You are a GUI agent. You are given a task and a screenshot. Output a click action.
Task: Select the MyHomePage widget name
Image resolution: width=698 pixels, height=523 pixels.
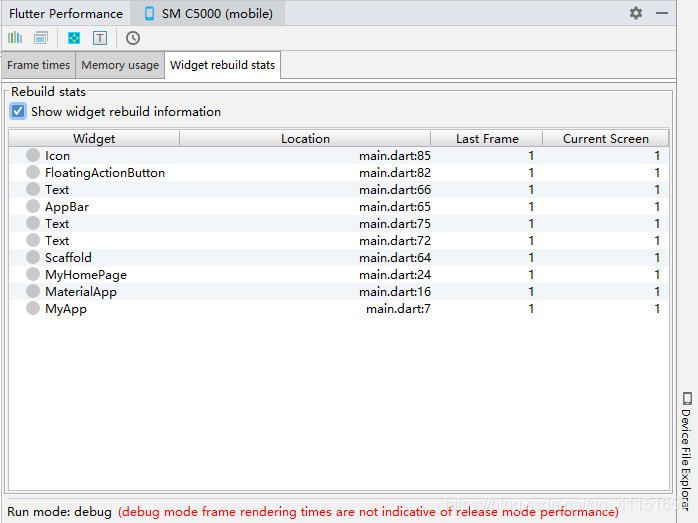[x=86, y=275]
